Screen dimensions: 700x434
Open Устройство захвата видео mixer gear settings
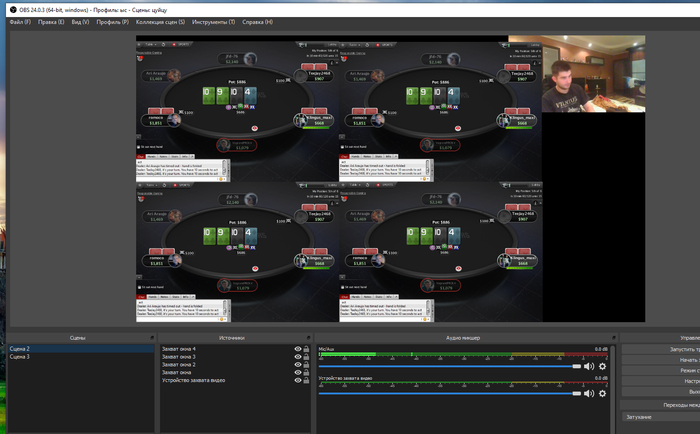pyautogui.click(x=602, y=393)
